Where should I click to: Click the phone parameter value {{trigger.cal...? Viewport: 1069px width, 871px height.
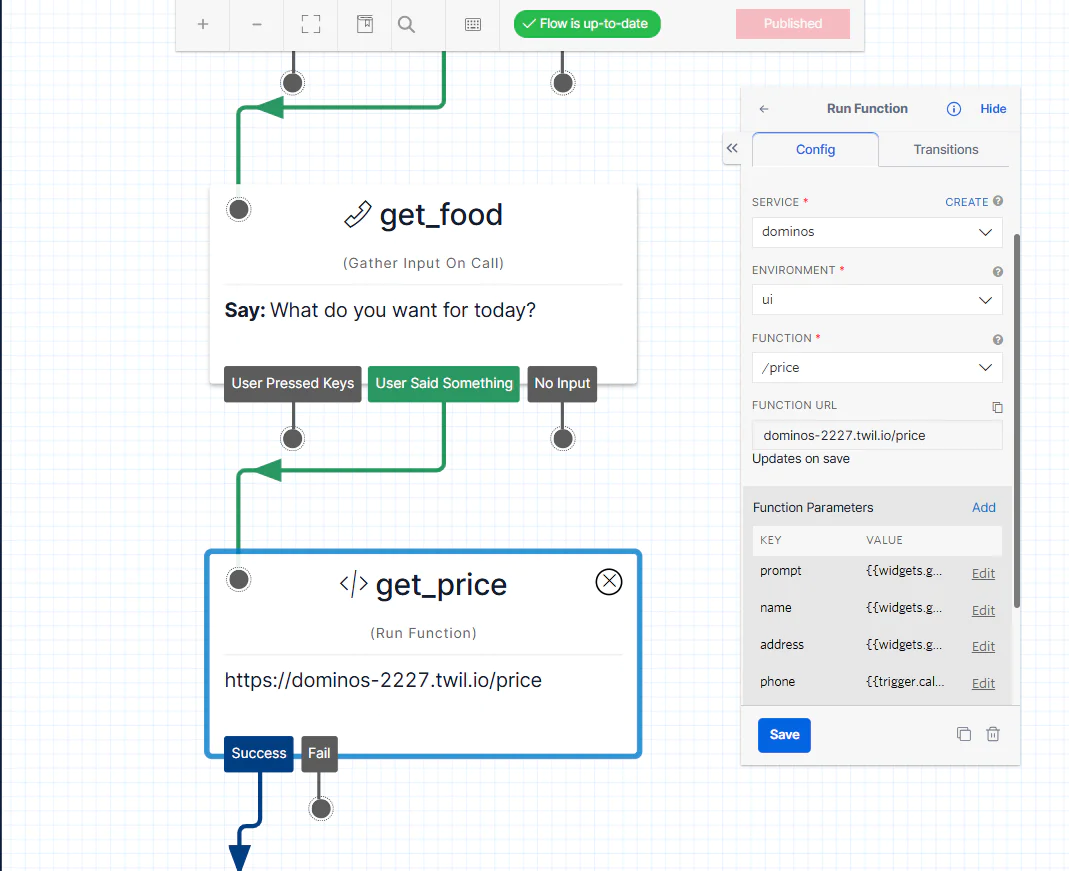(905, 682)
